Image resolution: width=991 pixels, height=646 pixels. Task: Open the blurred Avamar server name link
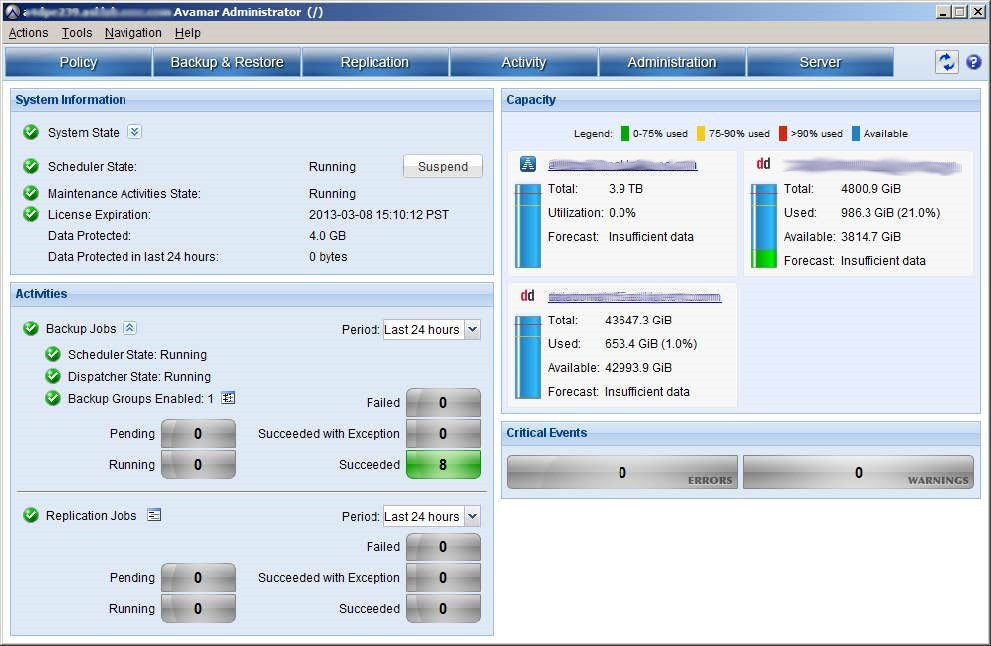(623, 165)
